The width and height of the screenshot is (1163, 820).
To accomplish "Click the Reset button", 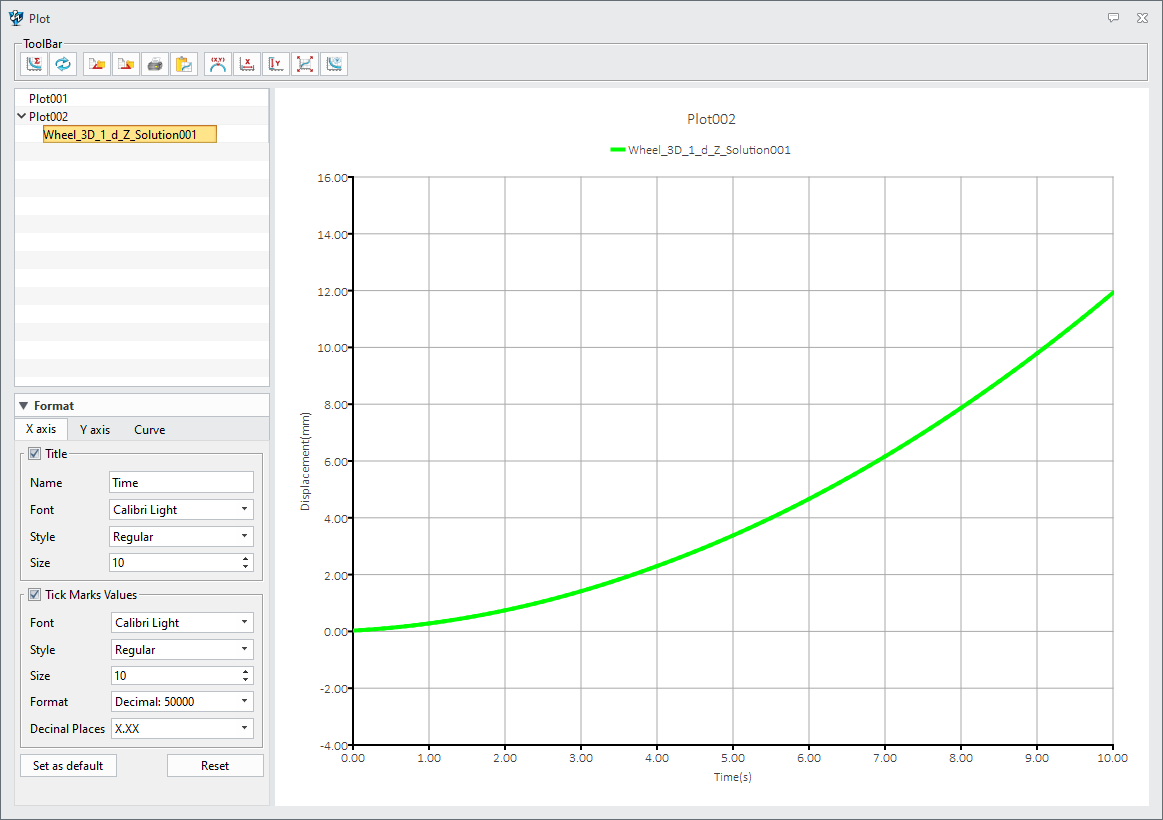I will tap(215, 766).
